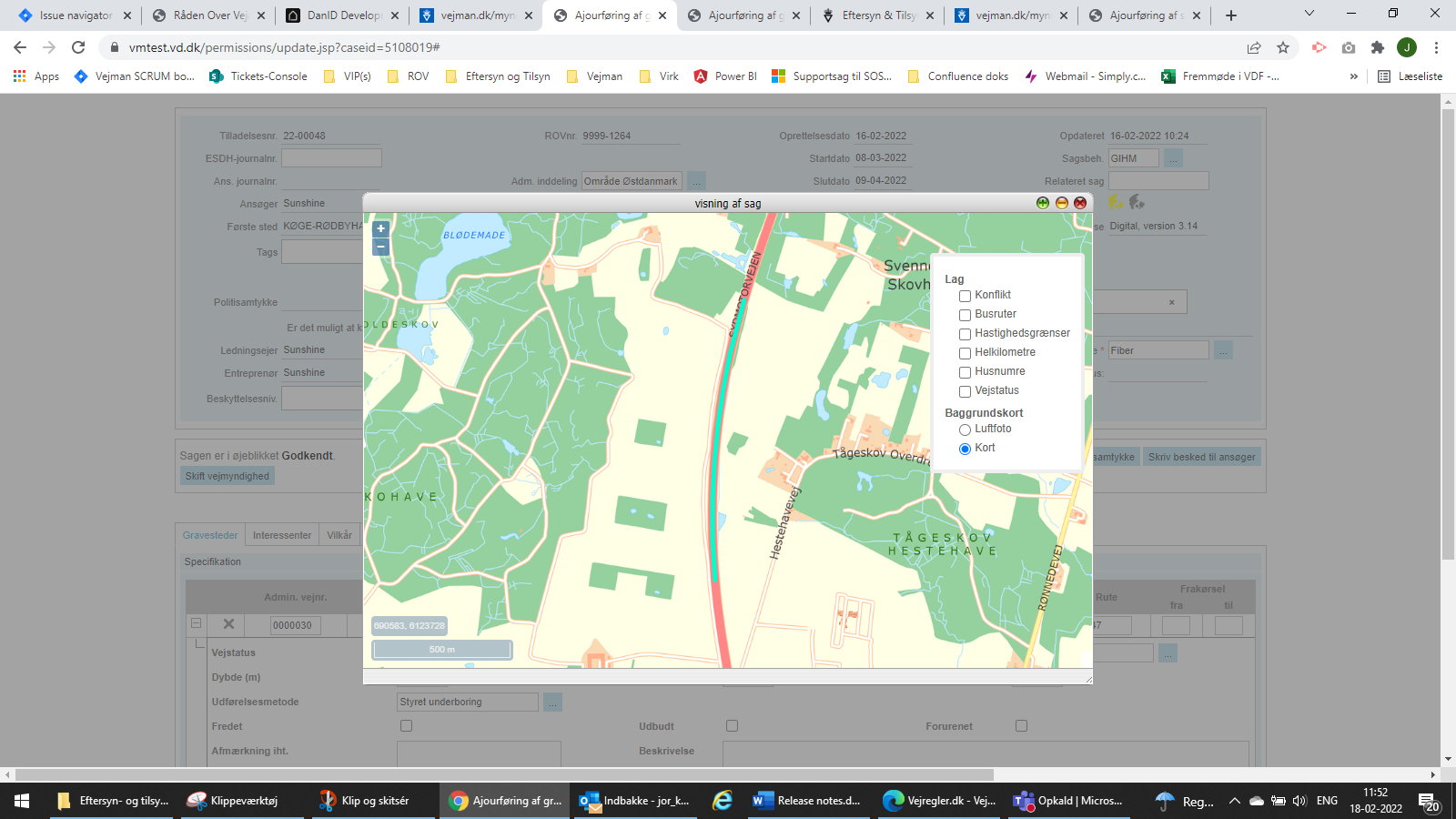Zoom out on the map with minus button
Screen dimensions: 1456x819
pyautogui.click(x=380, y=247)
